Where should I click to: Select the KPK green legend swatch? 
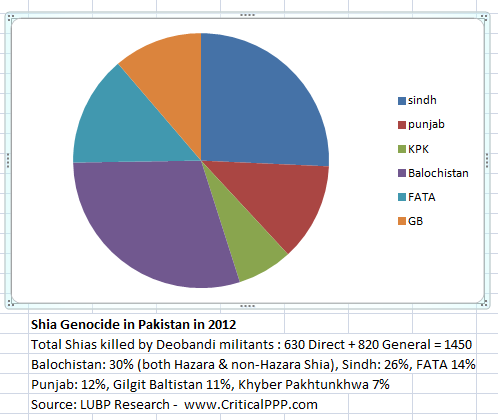402,149
